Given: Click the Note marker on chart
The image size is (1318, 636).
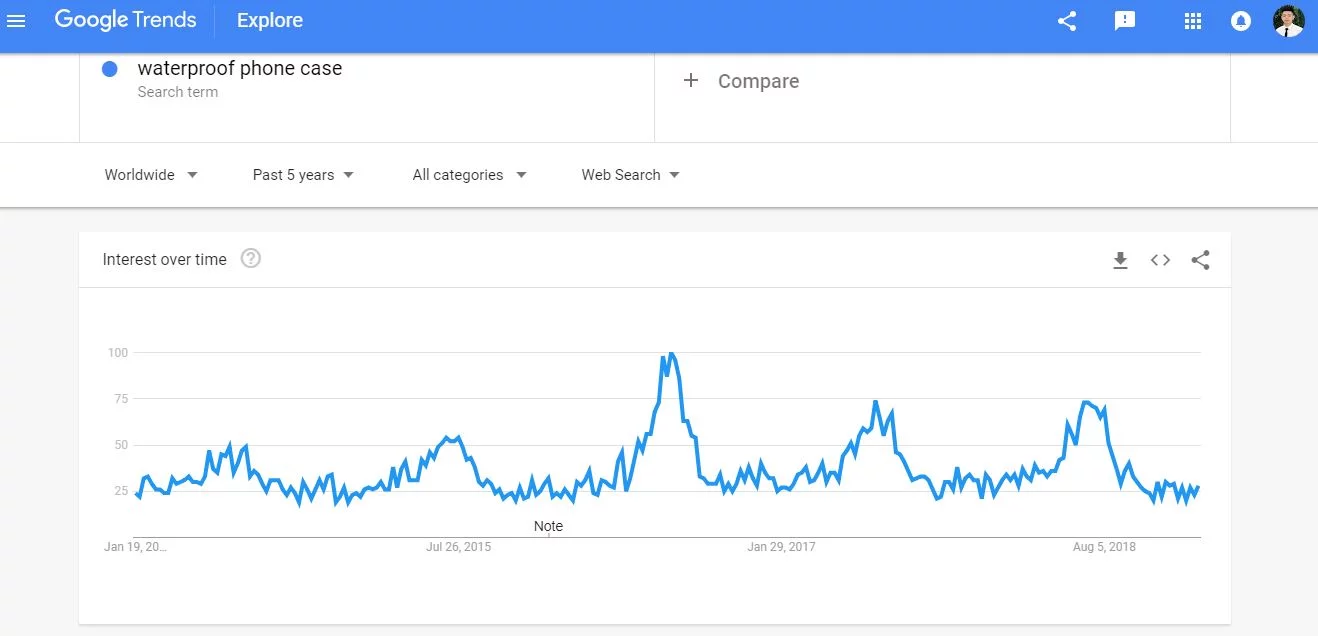Looking at the screenshot, I should click(x=548, y=527).
